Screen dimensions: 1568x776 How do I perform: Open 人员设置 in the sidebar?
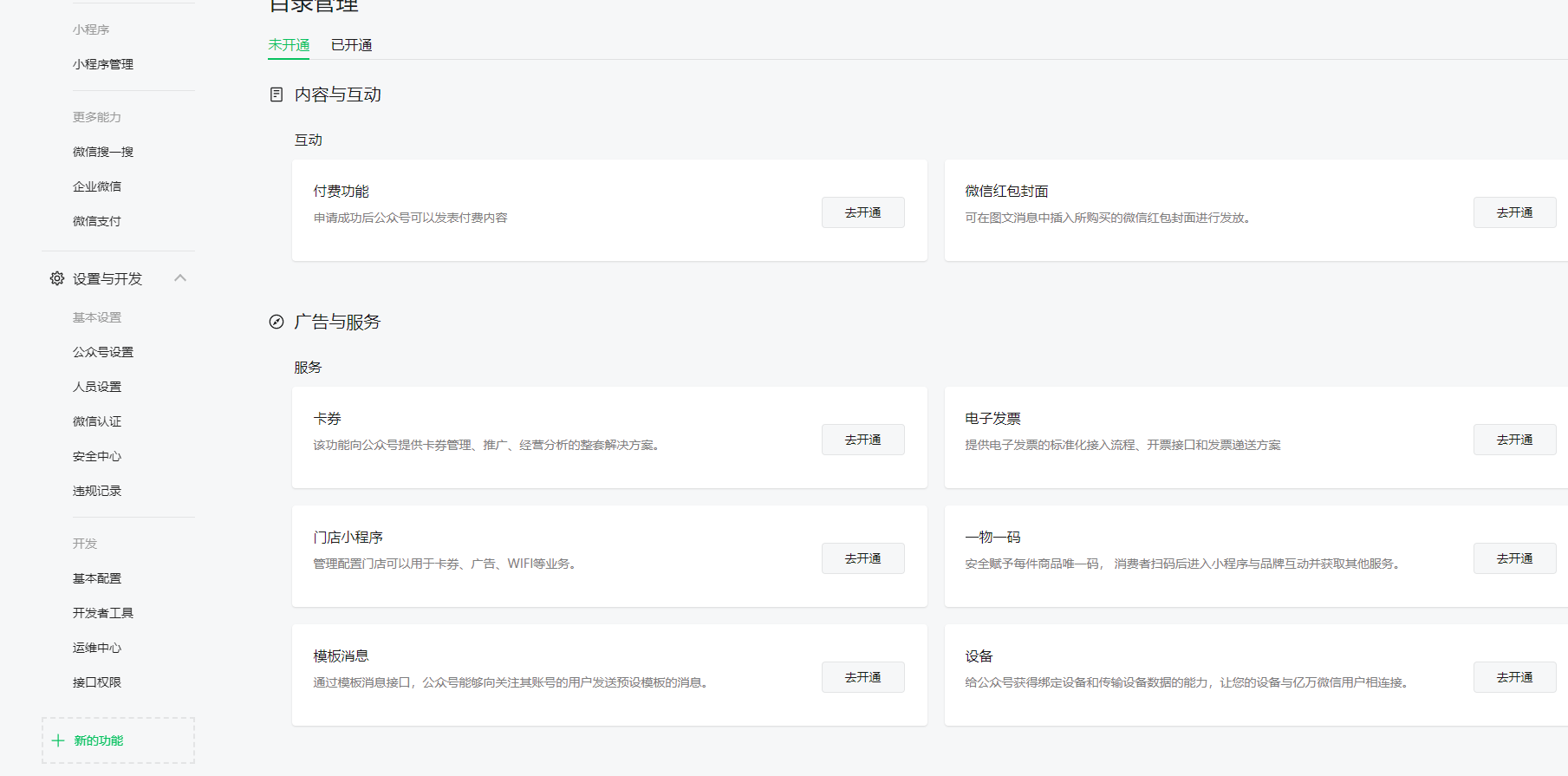point(97,387)
